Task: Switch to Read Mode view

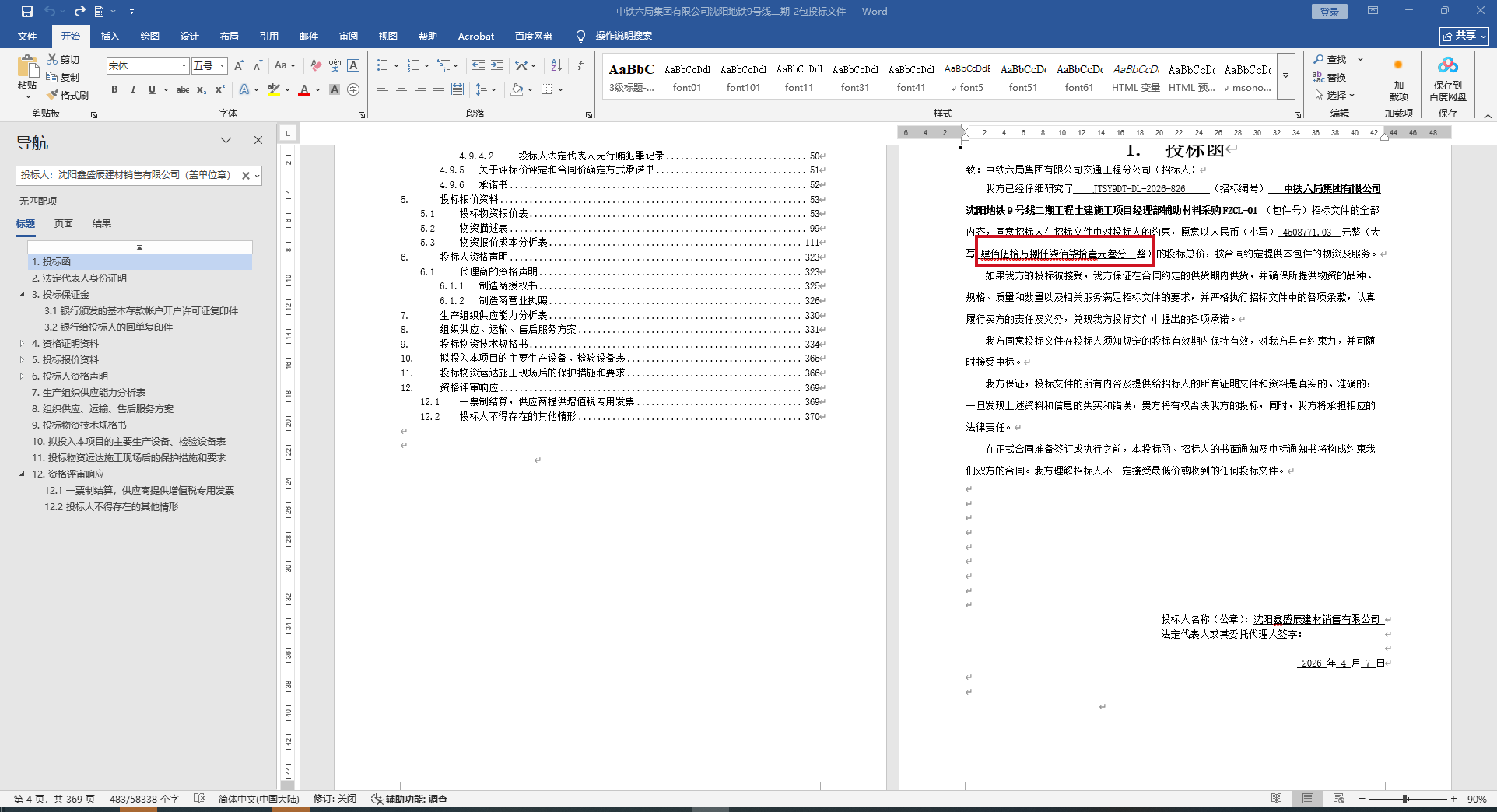Action: click(1277, 799)
